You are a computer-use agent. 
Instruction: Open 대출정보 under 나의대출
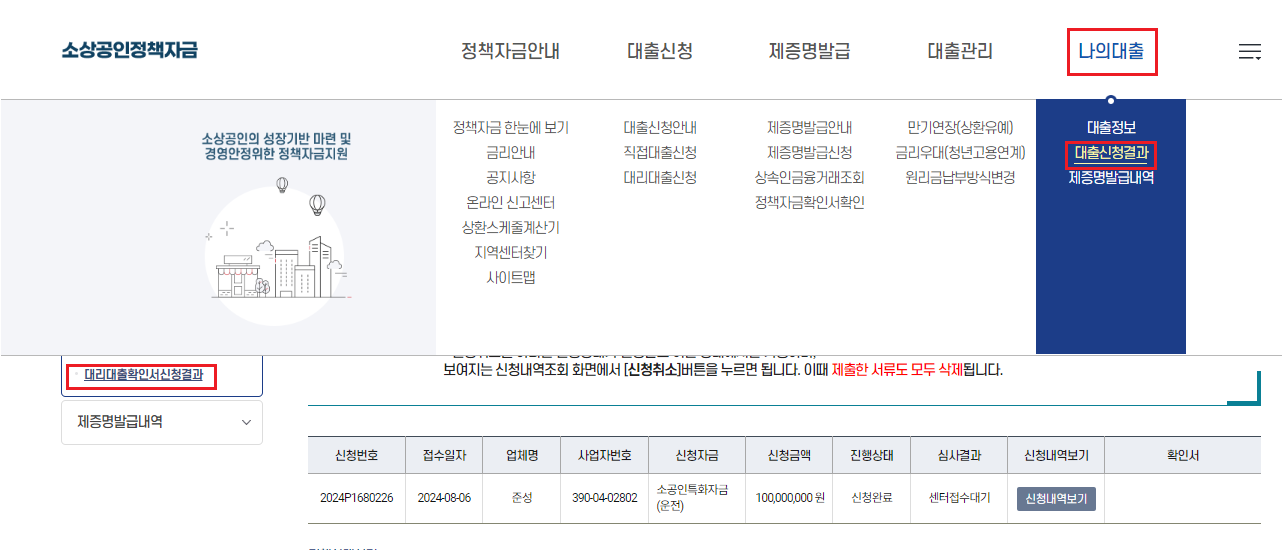(1111, 128)
